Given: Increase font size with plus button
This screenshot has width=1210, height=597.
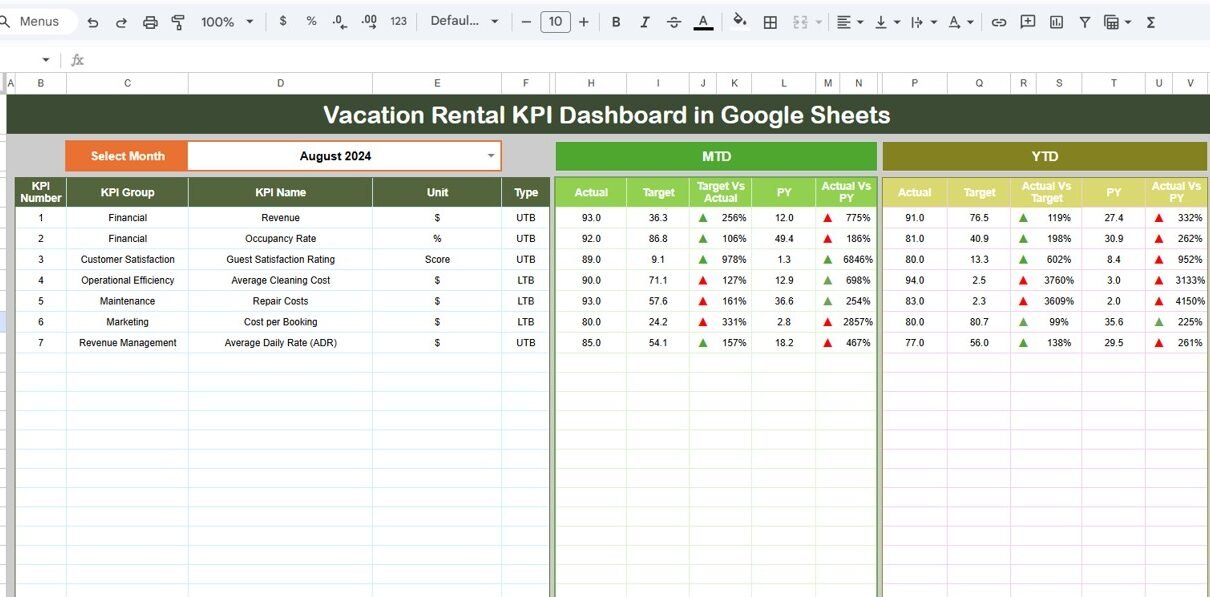Looking at the screenshot, I should coord(584,21).
